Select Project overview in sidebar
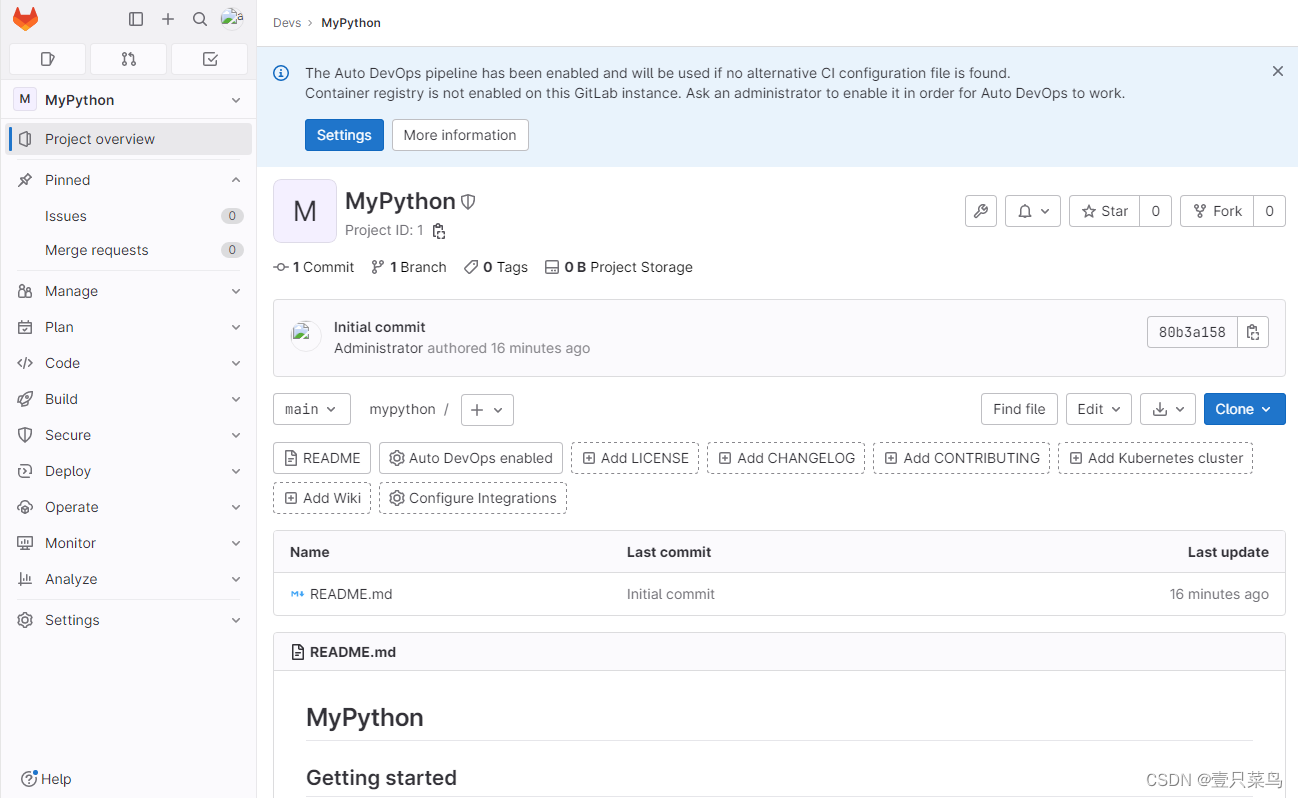 pyautogui.click(x=128, y=139)
